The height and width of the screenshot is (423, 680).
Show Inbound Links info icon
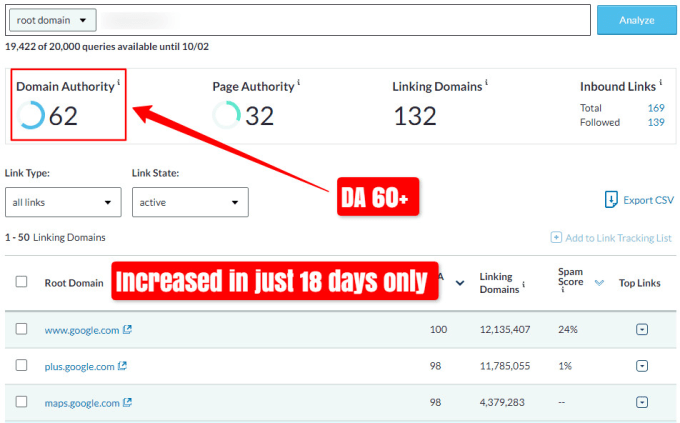[x=660, y=82]
